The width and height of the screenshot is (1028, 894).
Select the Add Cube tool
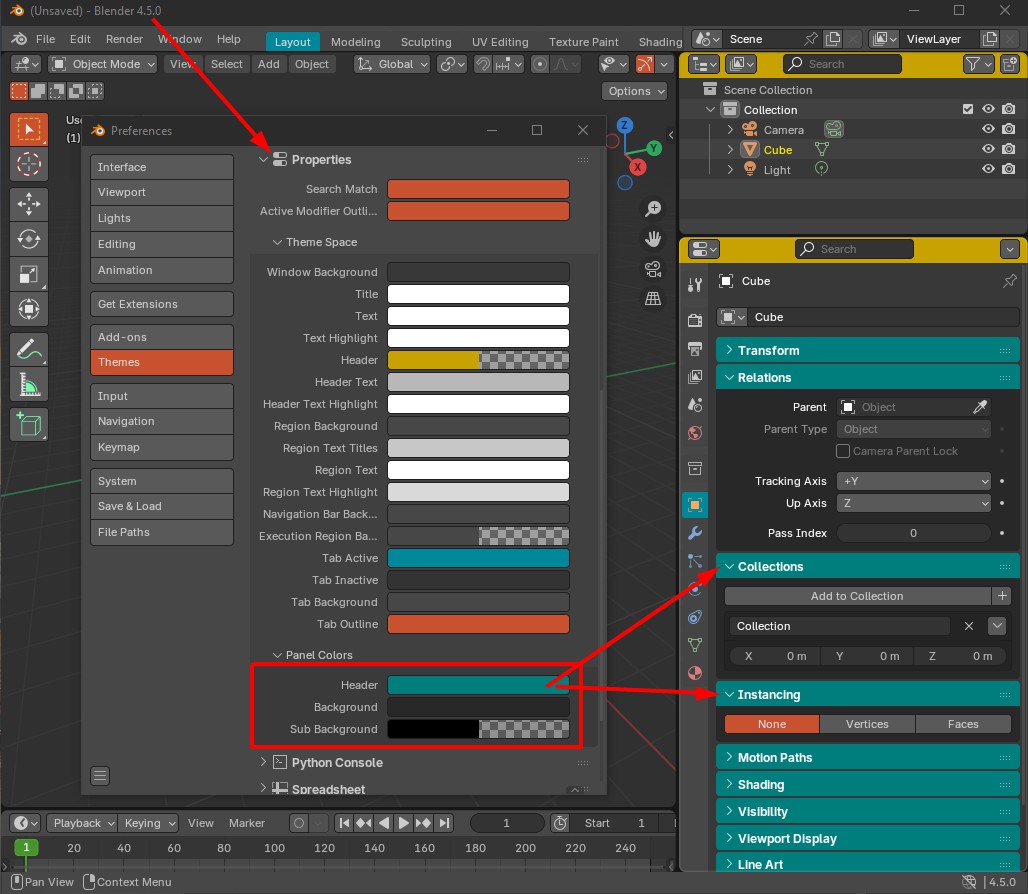point(28,424)
